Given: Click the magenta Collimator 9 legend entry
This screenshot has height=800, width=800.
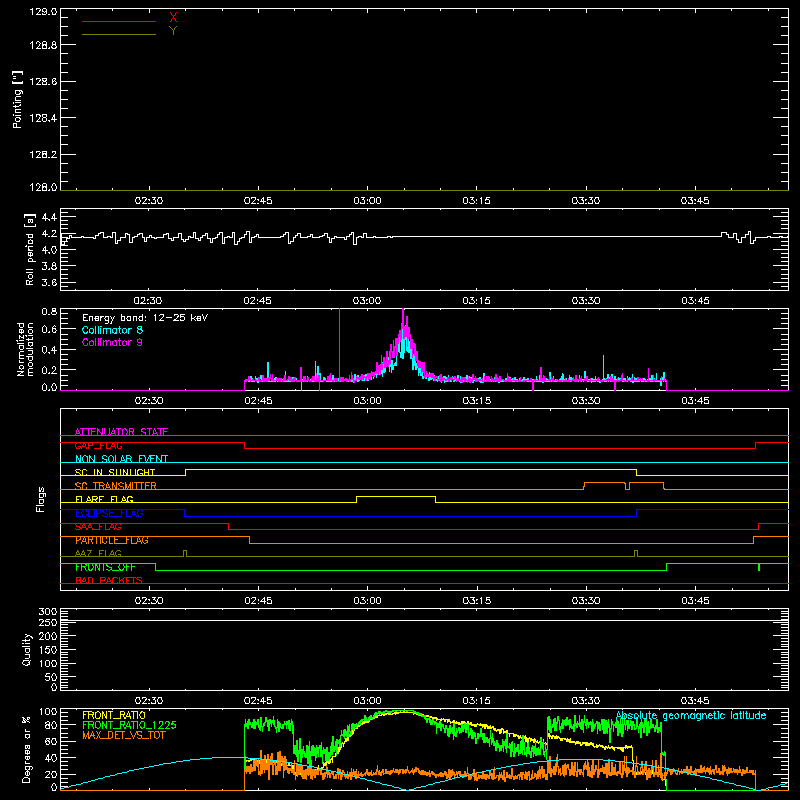Looking at the screenshot, I should [112, 342].
